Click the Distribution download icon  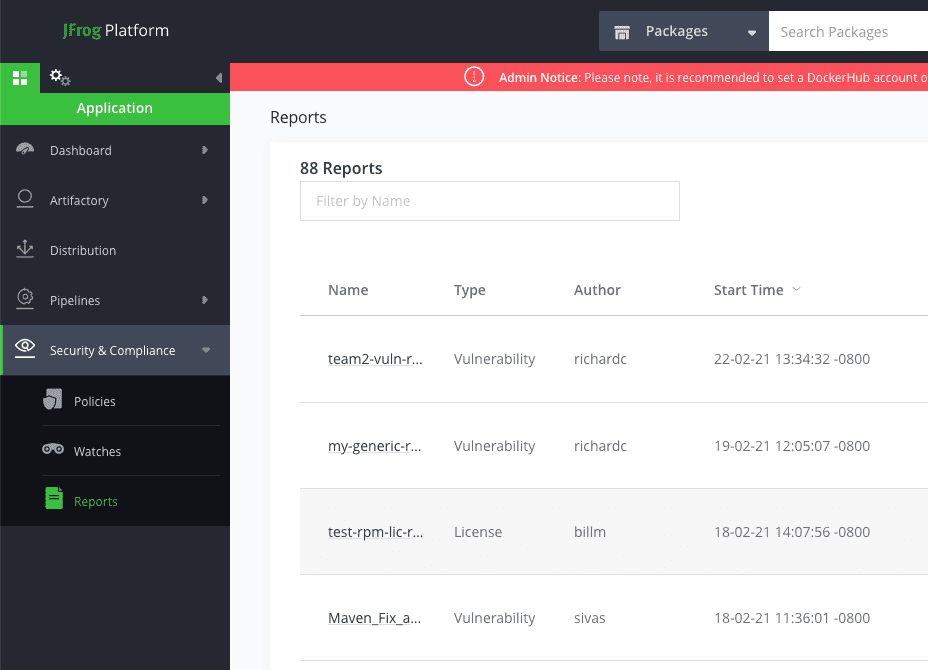tap(24, 249)
